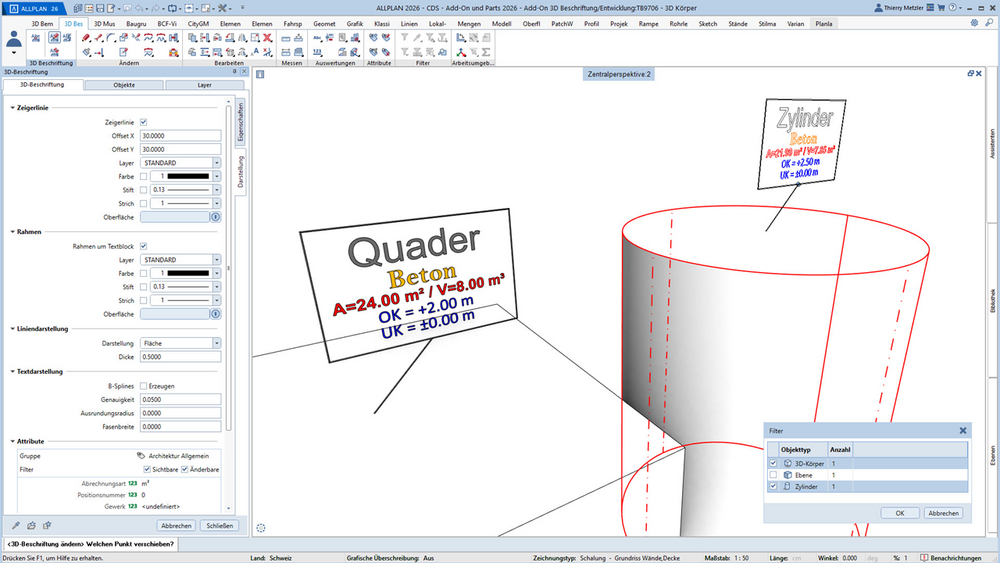Click the Offset X input field

(180, 136)
